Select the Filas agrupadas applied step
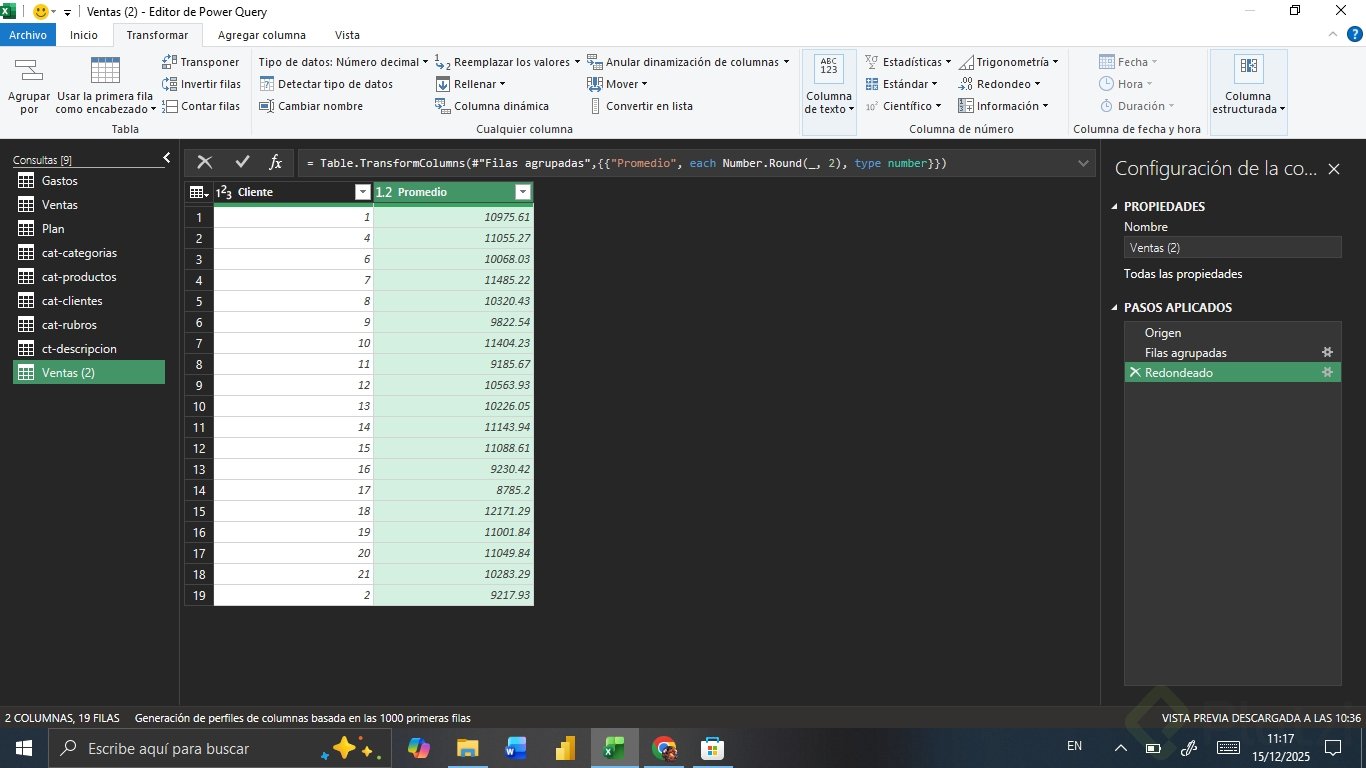Image resolution: width=1366 pixels, height=768 pixels. tap(1233, 353)
